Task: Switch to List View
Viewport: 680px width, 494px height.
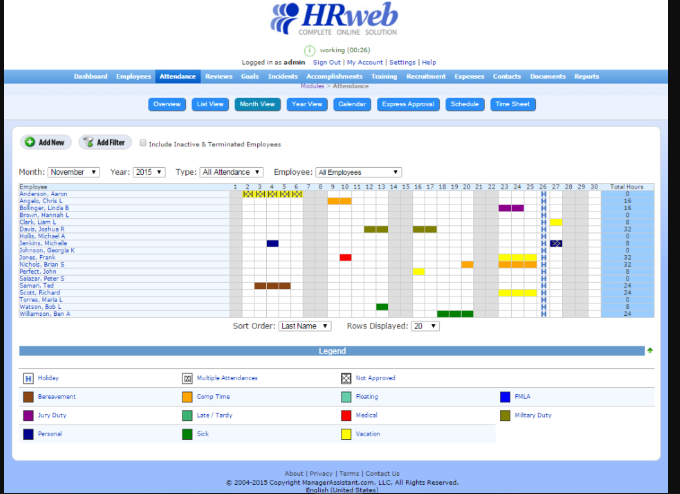Action: click(x=210, y=105)
